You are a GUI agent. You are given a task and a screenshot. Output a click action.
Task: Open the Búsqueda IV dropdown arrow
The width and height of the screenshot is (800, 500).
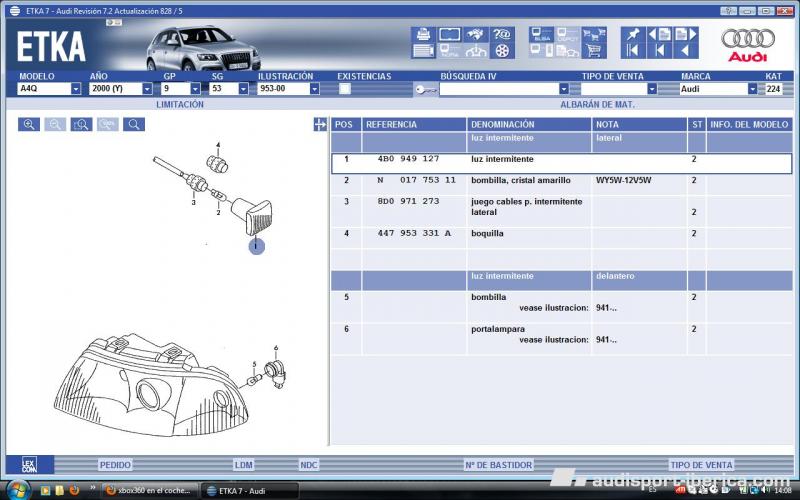(x=563, y=89)
